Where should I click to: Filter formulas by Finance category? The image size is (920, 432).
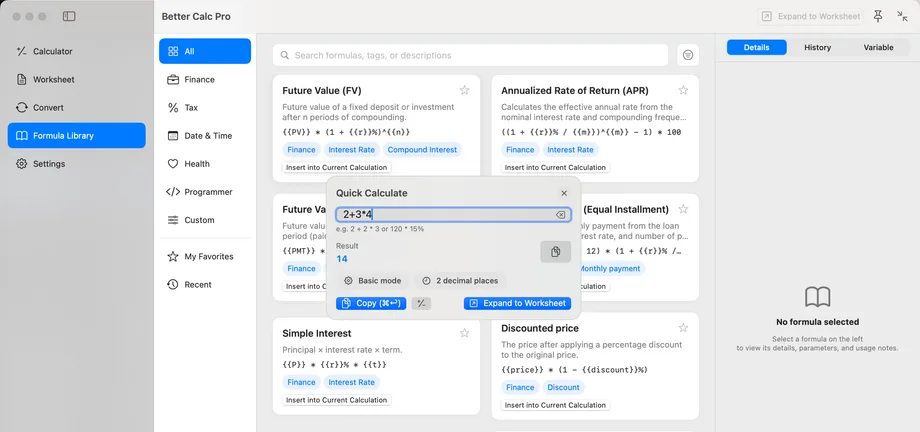coord(205,80)
